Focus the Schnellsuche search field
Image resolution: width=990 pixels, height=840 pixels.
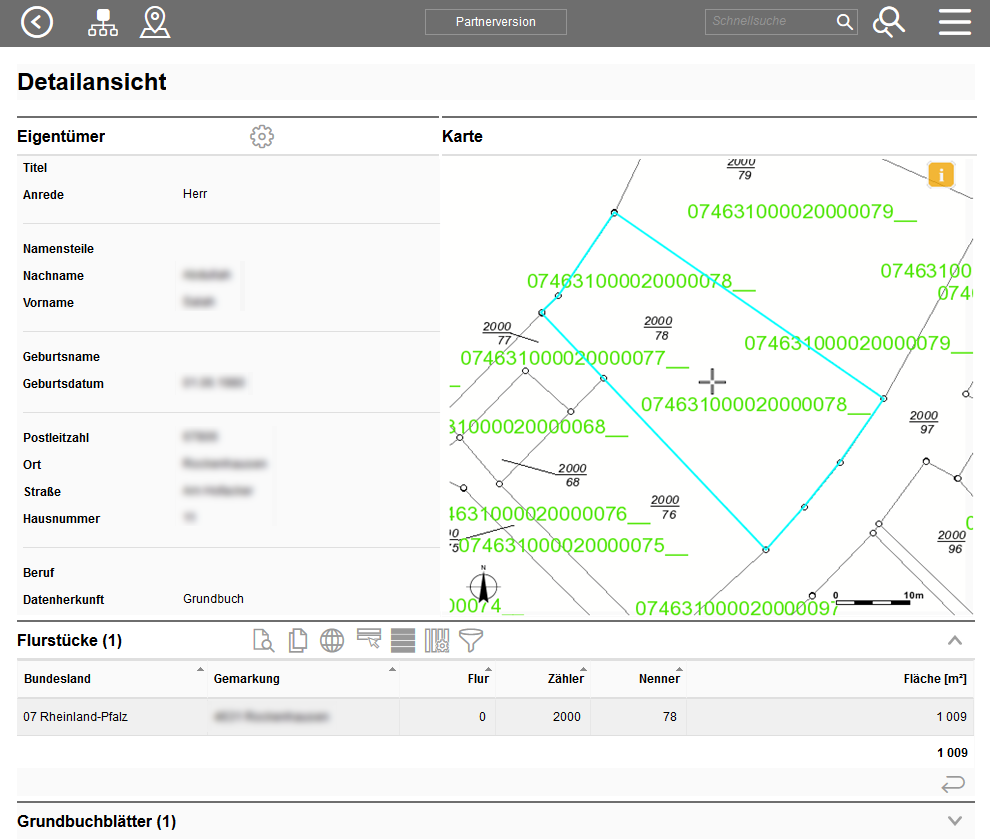pyautogui.click(x=770, y=22)
